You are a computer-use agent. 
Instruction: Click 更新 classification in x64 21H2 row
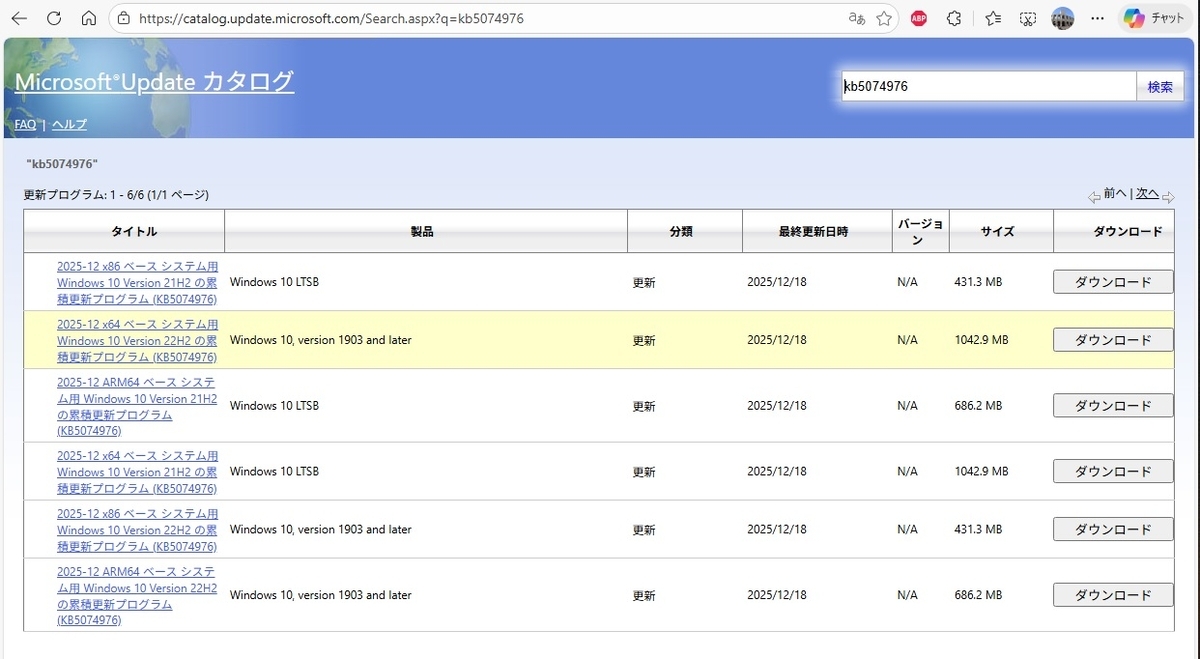[x=644, y=472]
